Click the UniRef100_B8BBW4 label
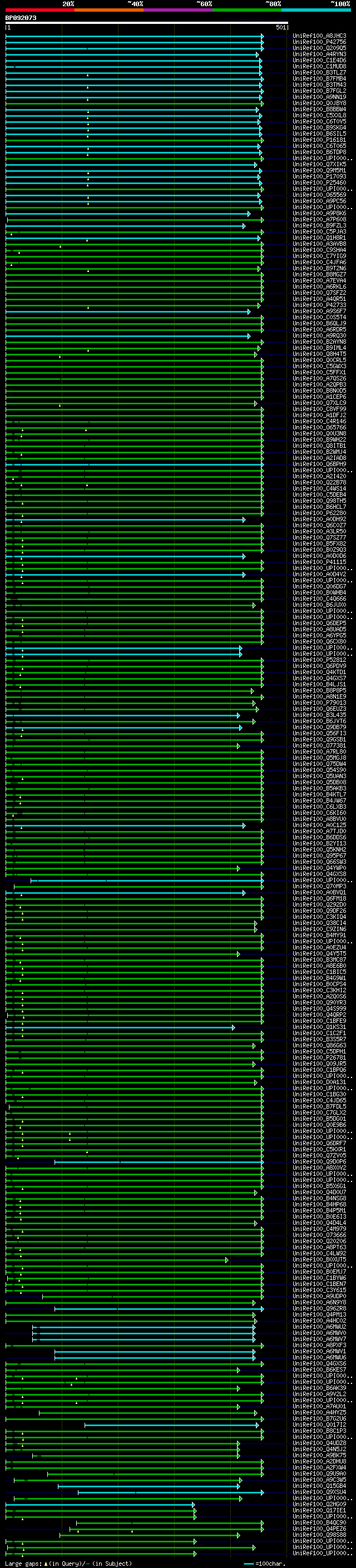 [319, 109]
